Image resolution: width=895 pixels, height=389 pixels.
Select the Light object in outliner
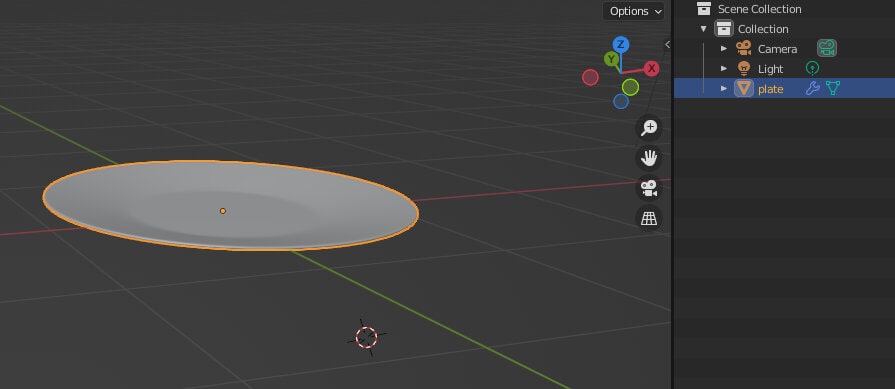tap(771, 69)
